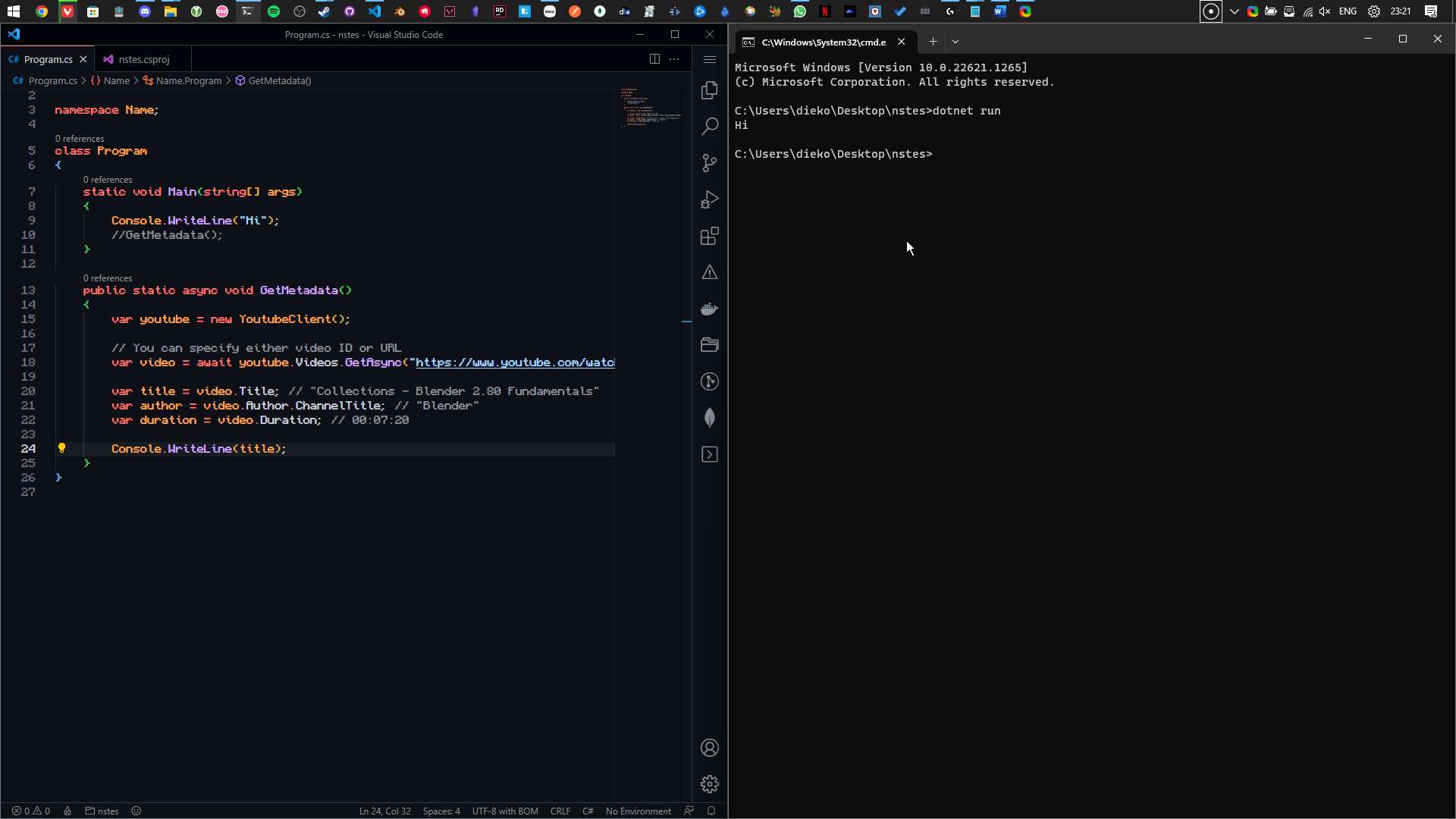Toggle the hamburger menu icon in VS Code
The height and width of the screenshot is (819, 1456).
709,59
